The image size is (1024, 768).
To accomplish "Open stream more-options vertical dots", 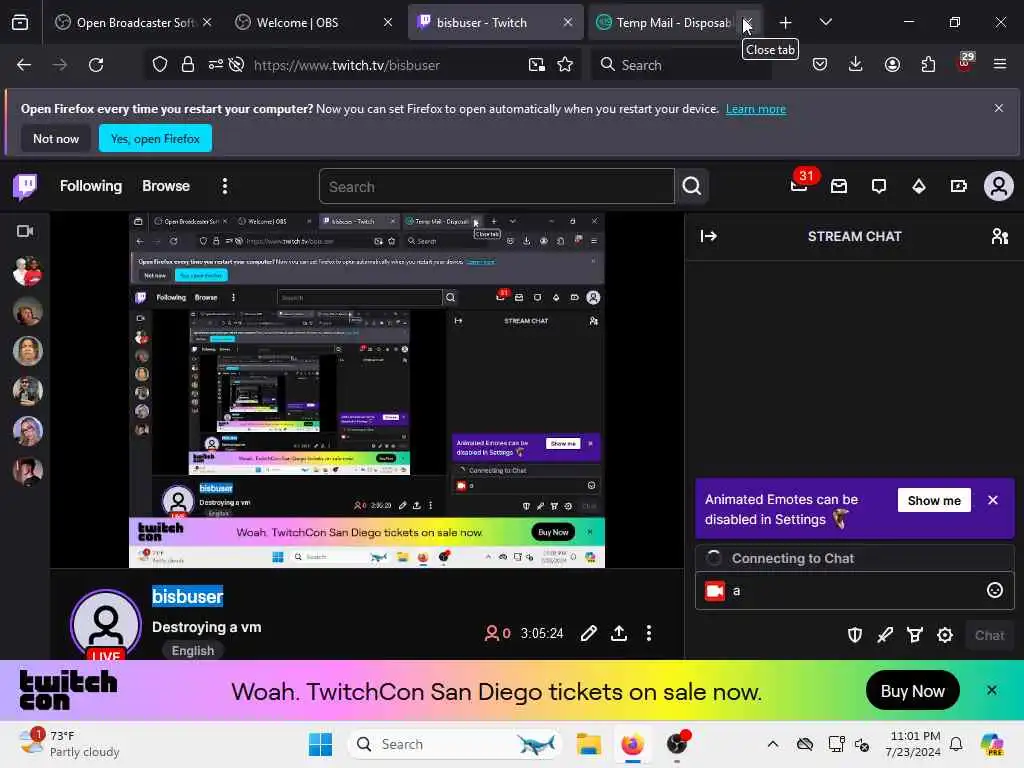I will (x=648, y=633).
